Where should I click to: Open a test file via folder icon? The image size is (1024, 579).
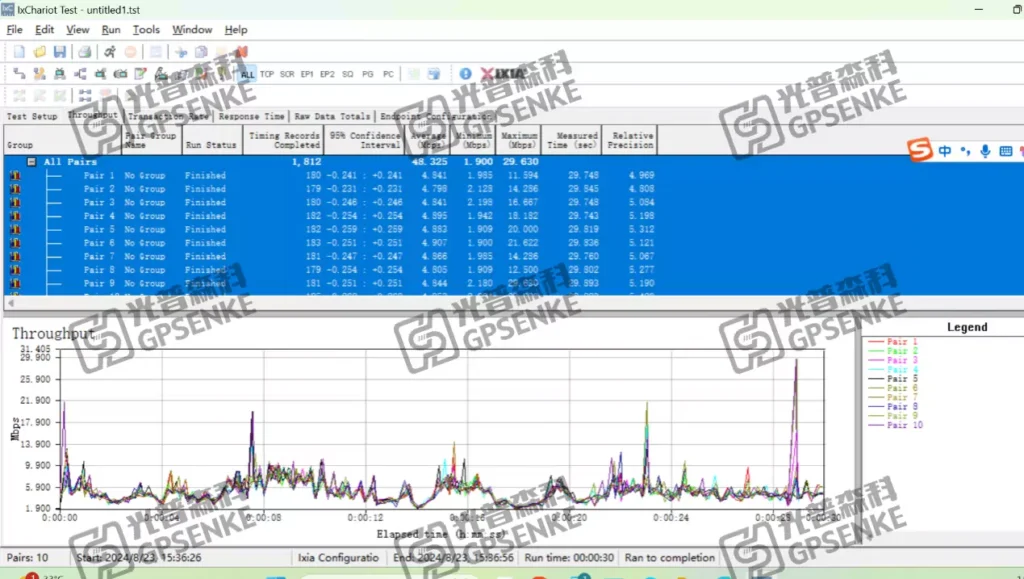(40, 52)
